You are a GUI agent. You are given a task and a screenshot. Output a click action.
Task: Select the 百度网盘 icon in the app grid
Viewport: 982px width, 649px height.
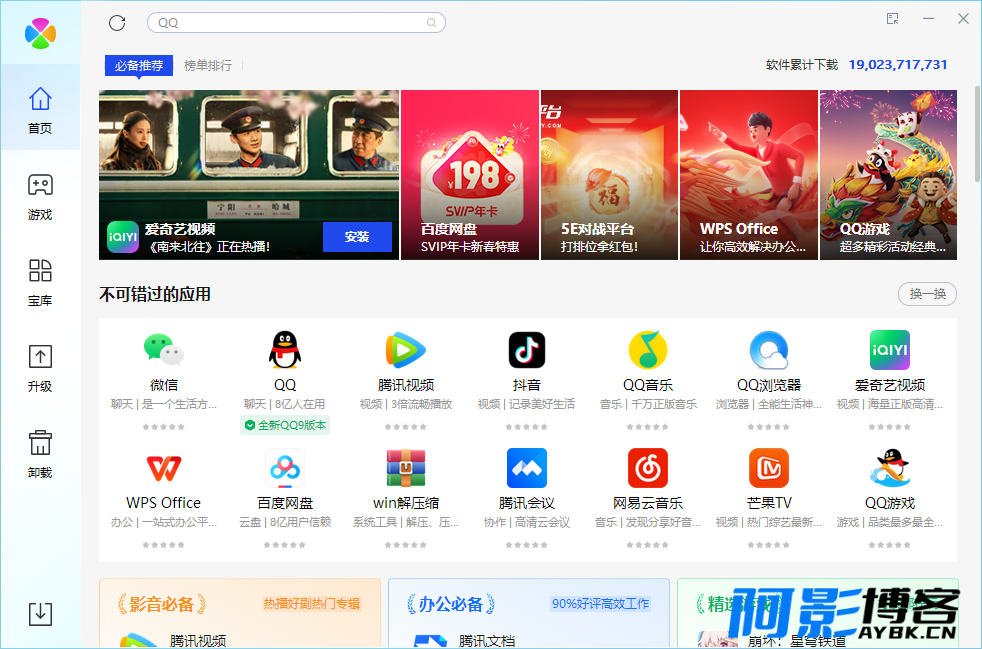pos(285,468)
